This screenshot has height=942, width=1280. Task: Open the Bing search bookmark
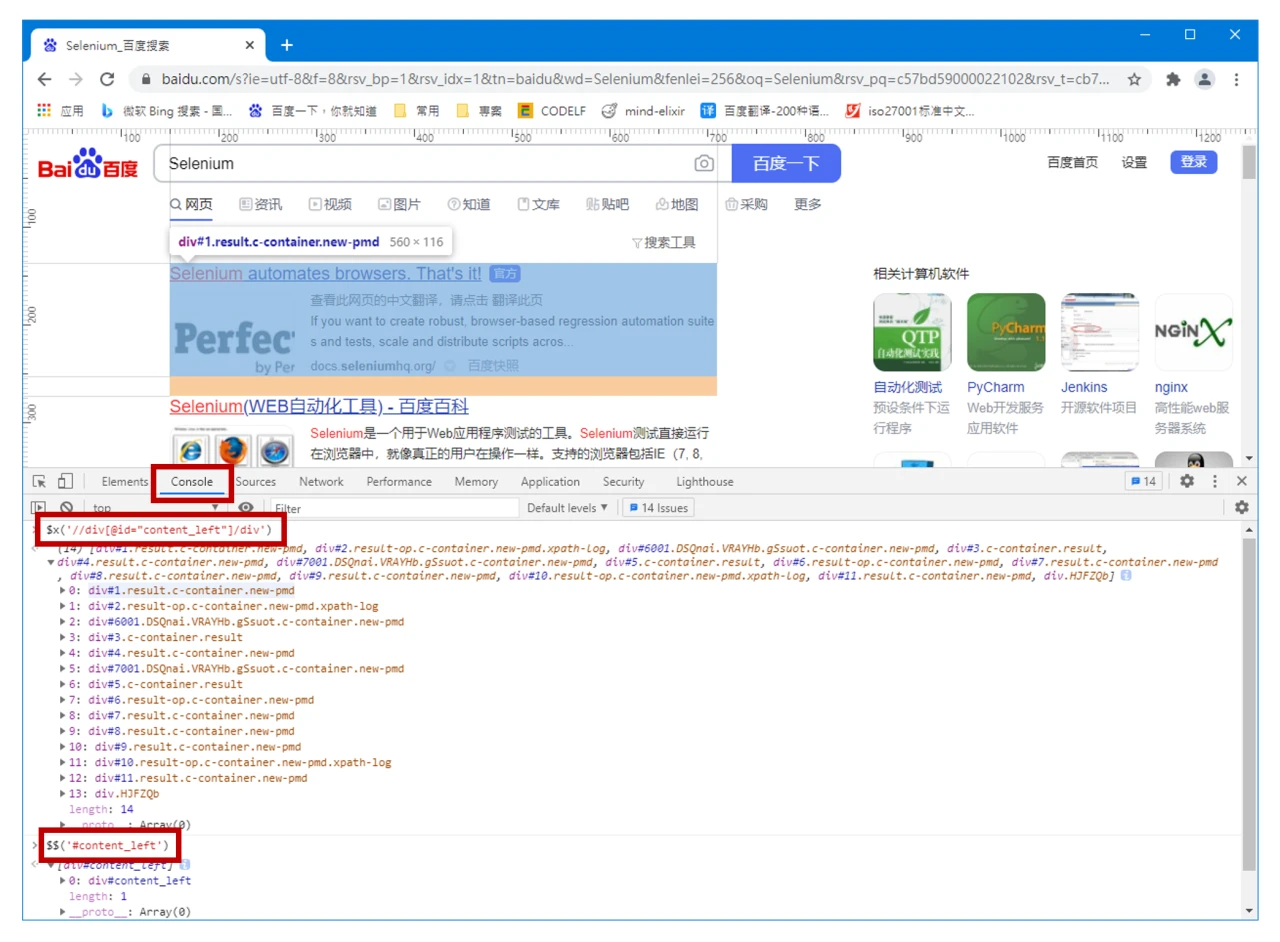click(166, 111)
